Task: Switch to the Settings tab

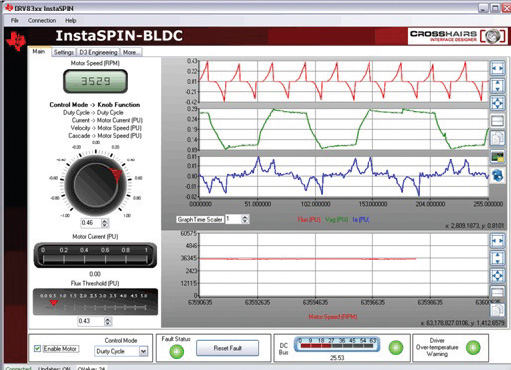Action: (64, 52)
